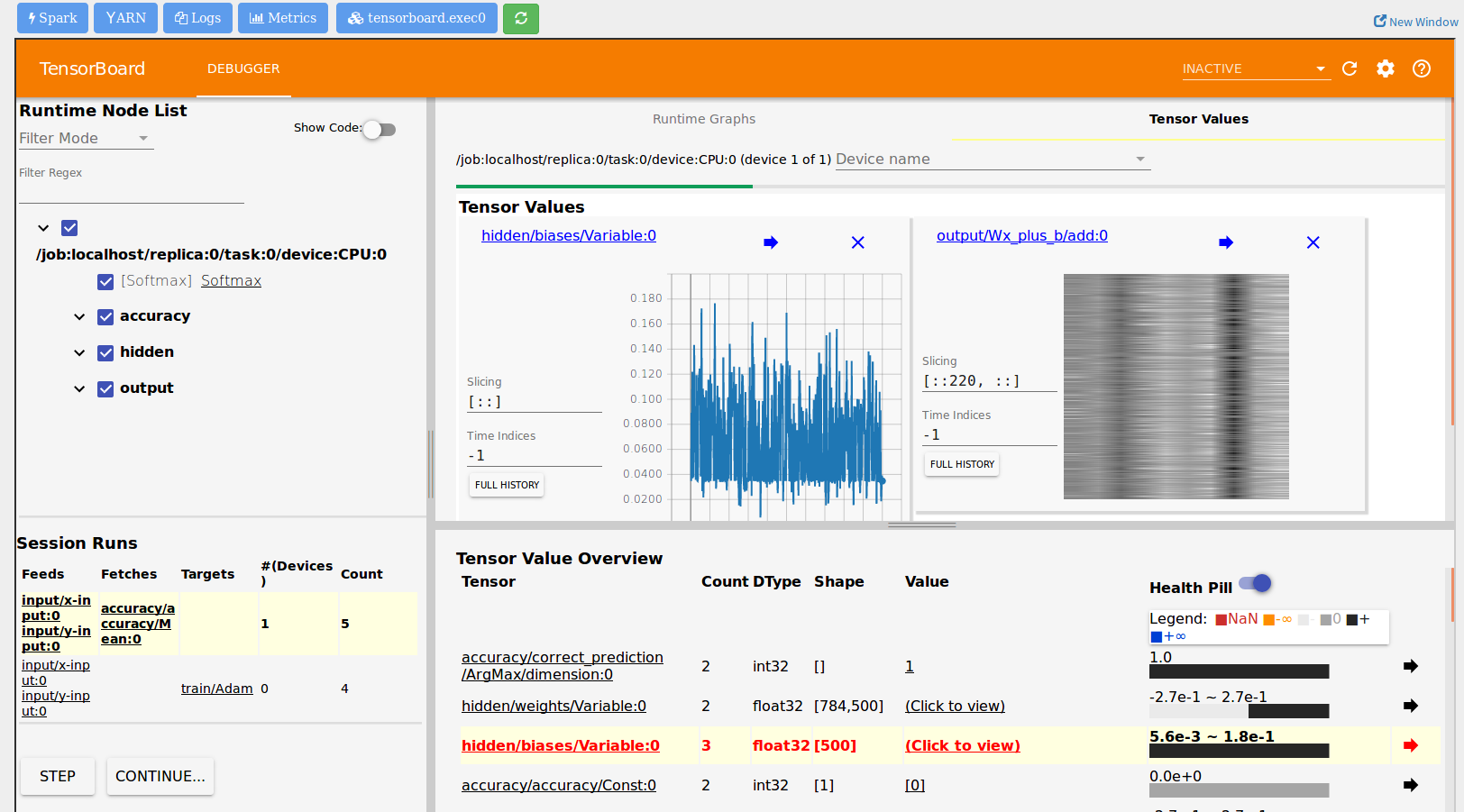Click FULL HISTORY for output/Wx_plus_b card
1464x812 pixels.
[x=962, y=464]
